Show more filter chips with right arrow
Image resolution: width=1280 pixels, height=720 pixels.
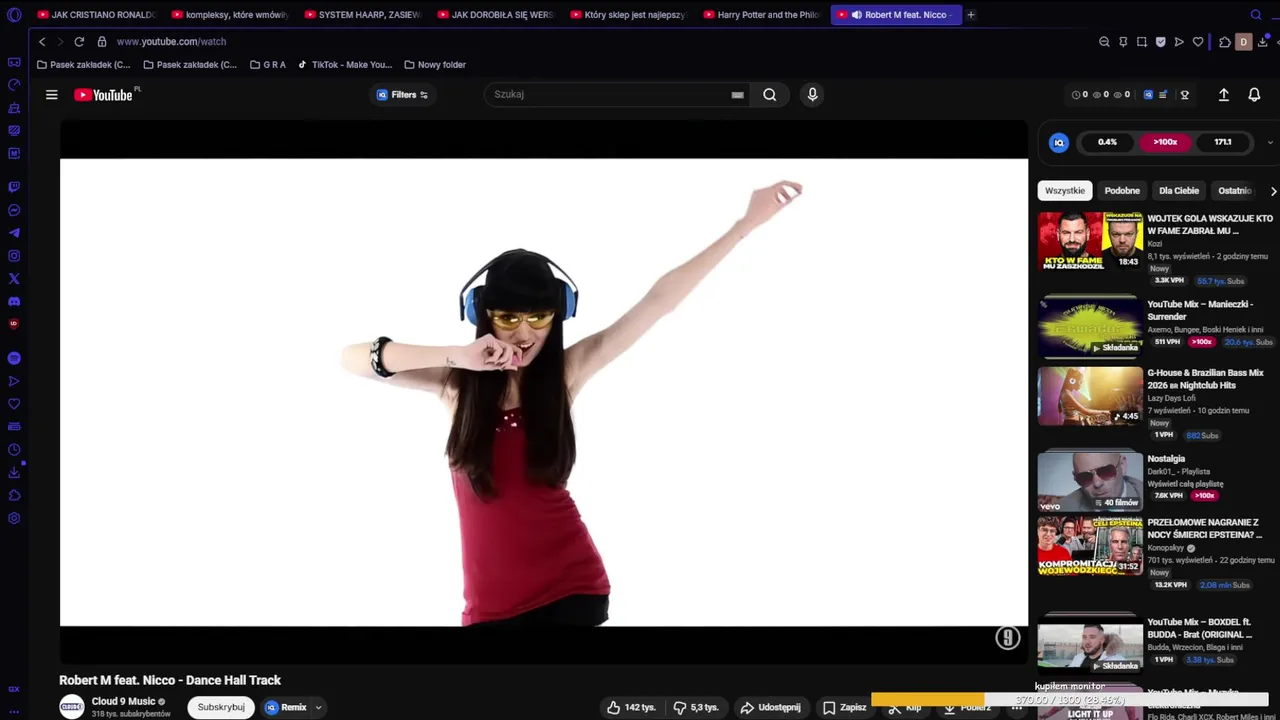pos(1273,191)
